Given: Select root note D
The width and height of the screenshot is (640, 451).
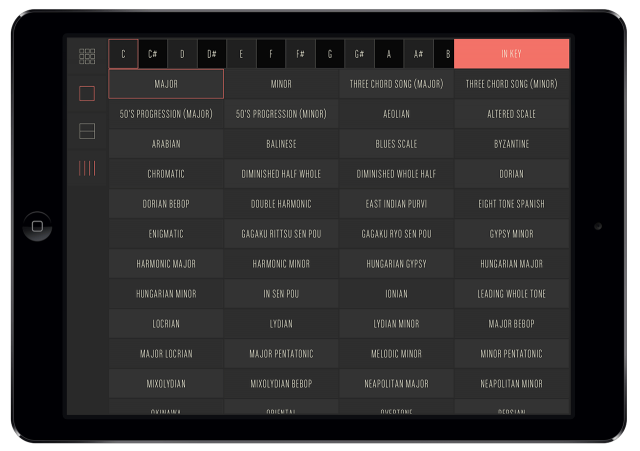Looking at the screenshot, I should pos(182,54).
